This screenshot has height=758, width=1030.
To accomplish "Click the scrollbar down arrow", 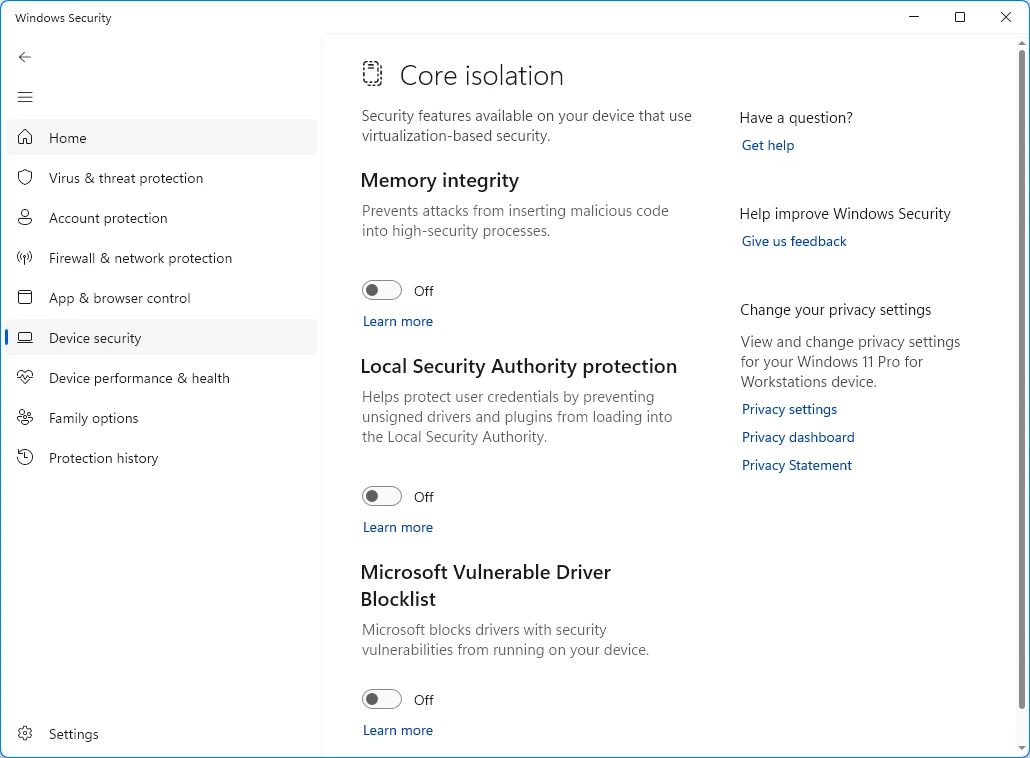I will (1021, 748).
